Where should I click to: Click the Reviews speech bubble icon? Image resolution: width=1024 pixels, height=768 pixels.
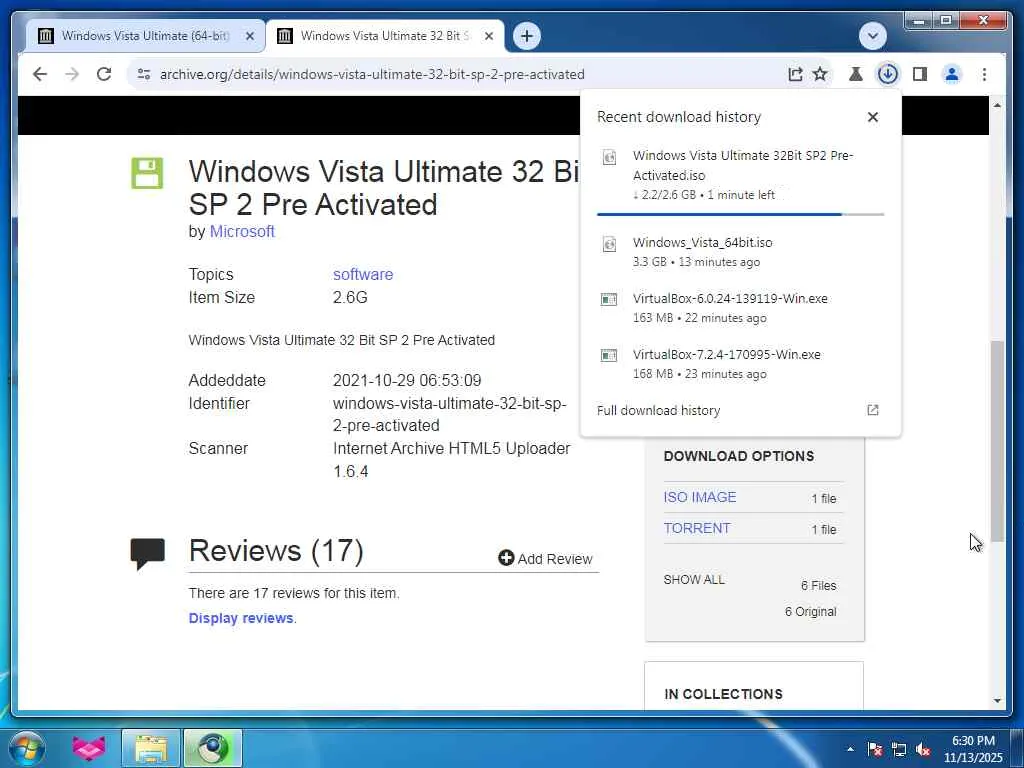pyautogui.click(x=148, y=553)
